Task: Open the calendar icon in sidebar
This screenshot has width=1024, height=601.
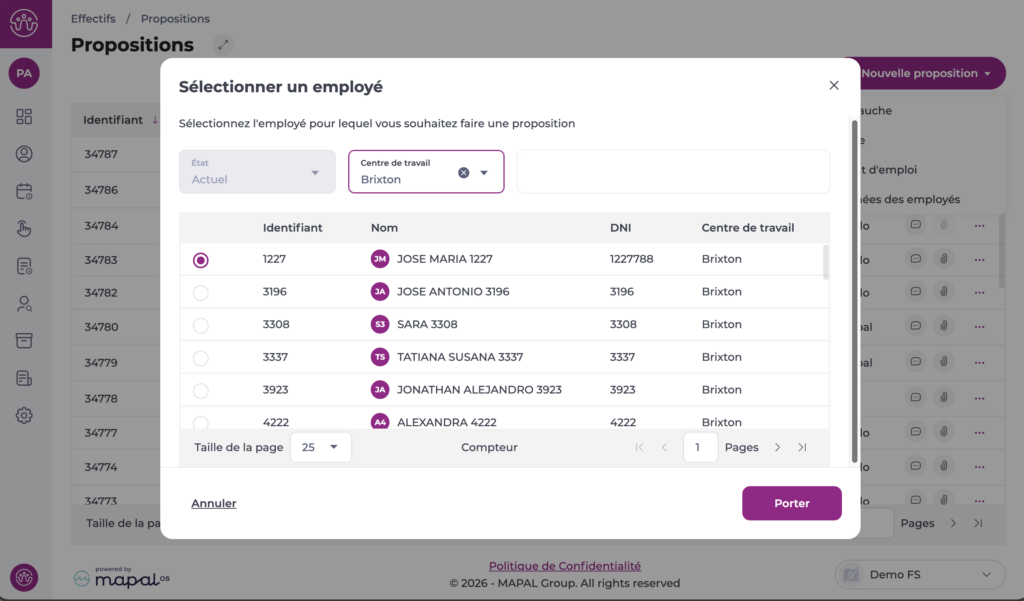Action: (24, 191)
